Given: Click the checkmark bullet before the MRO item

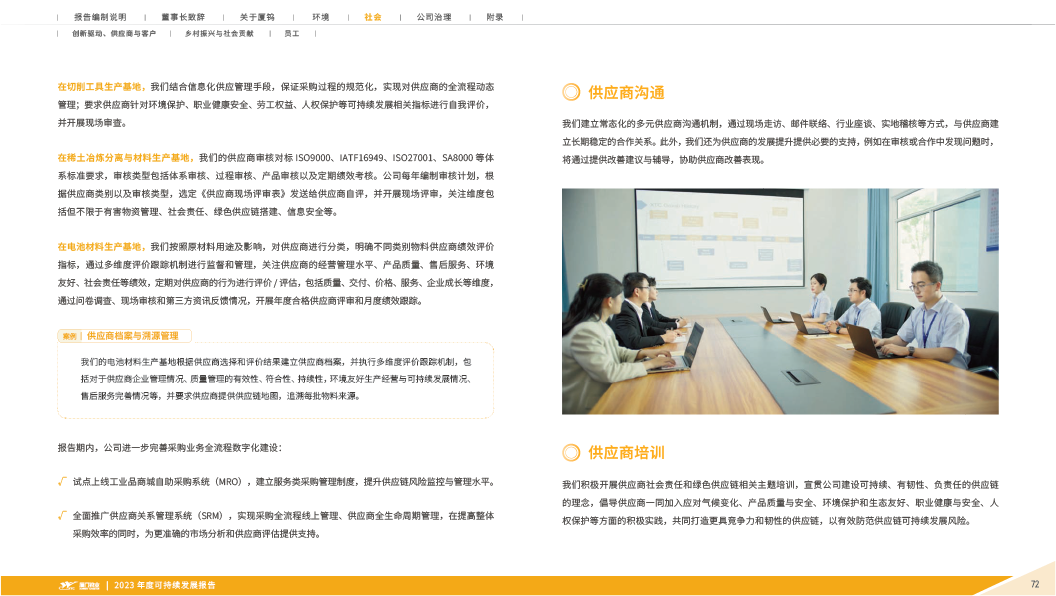Looking at the screenshot, I should click(x=62, y=481).
